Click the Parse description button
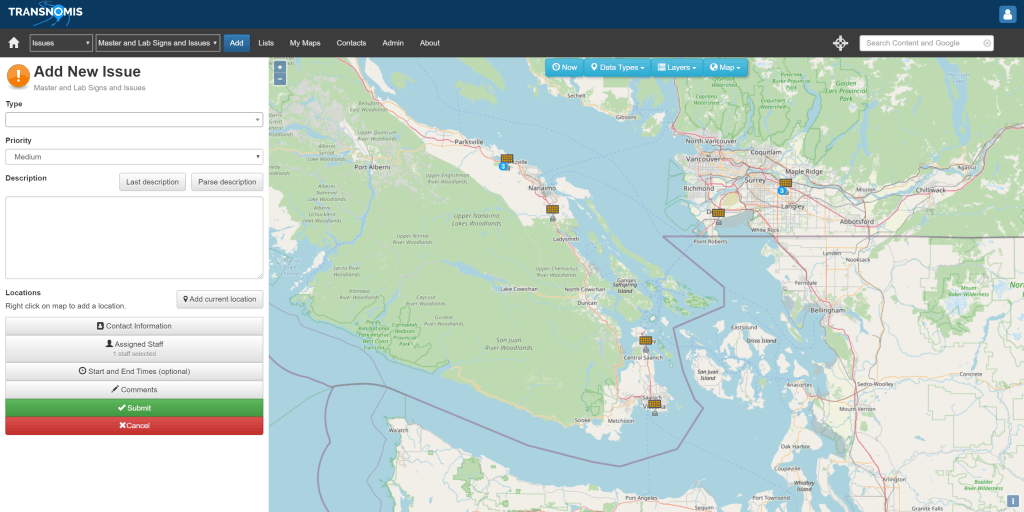Viewport: 1024px width, 512px height. 227,182
